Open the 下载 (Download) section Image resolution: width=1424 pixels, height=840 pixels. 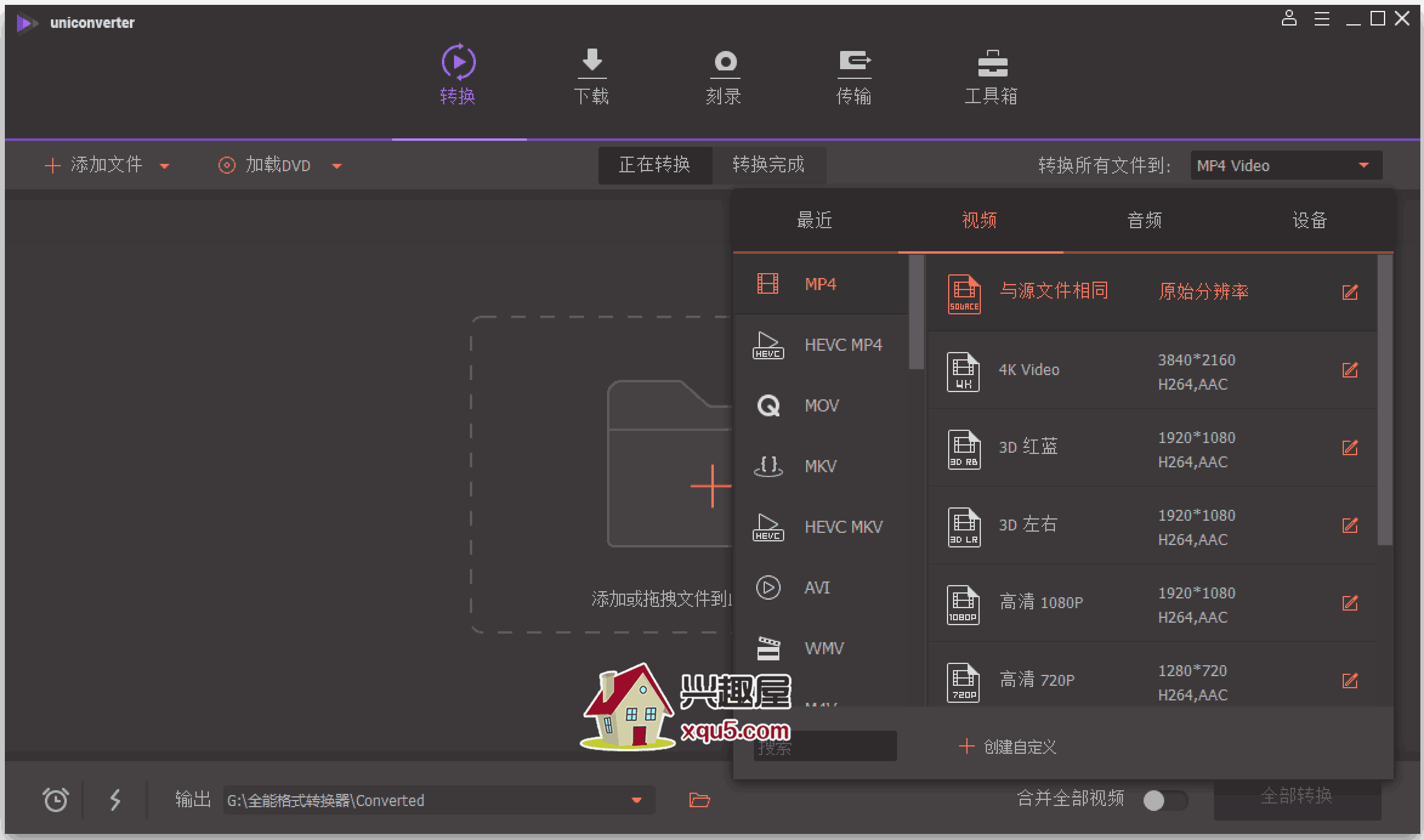point(591,77)
